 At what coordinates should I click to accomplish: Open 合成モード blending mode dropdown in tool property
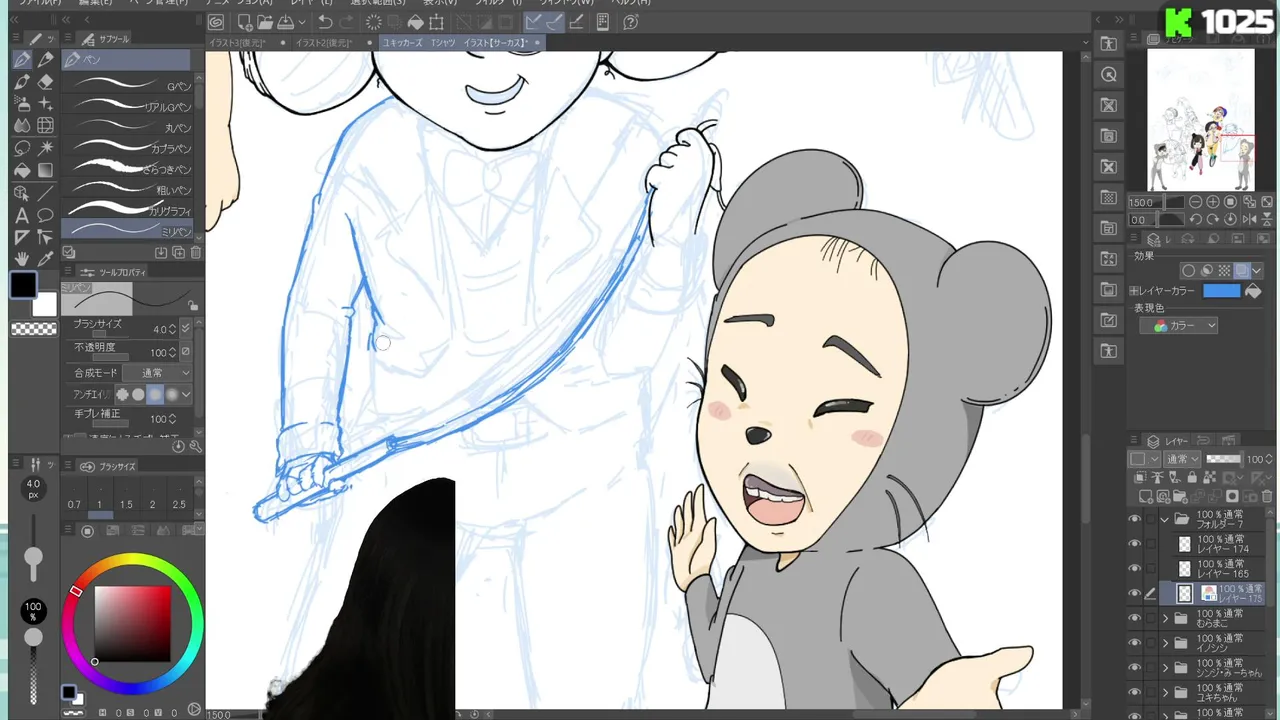point(157,373)
